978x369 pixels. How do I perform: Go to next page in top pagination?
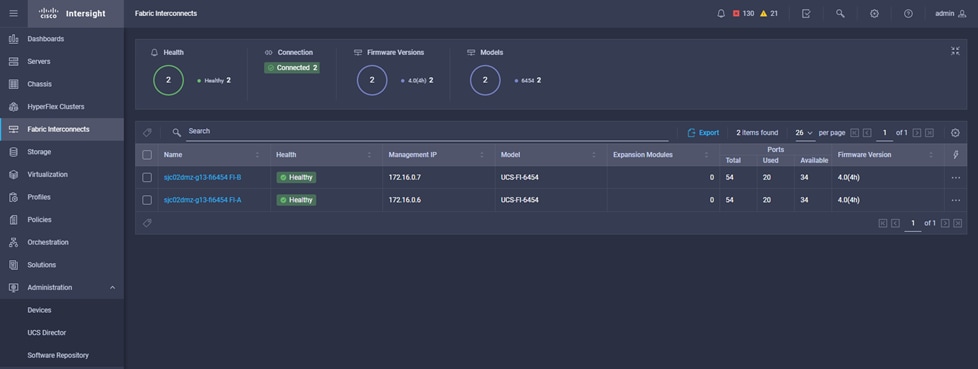[x=917, y=133]
